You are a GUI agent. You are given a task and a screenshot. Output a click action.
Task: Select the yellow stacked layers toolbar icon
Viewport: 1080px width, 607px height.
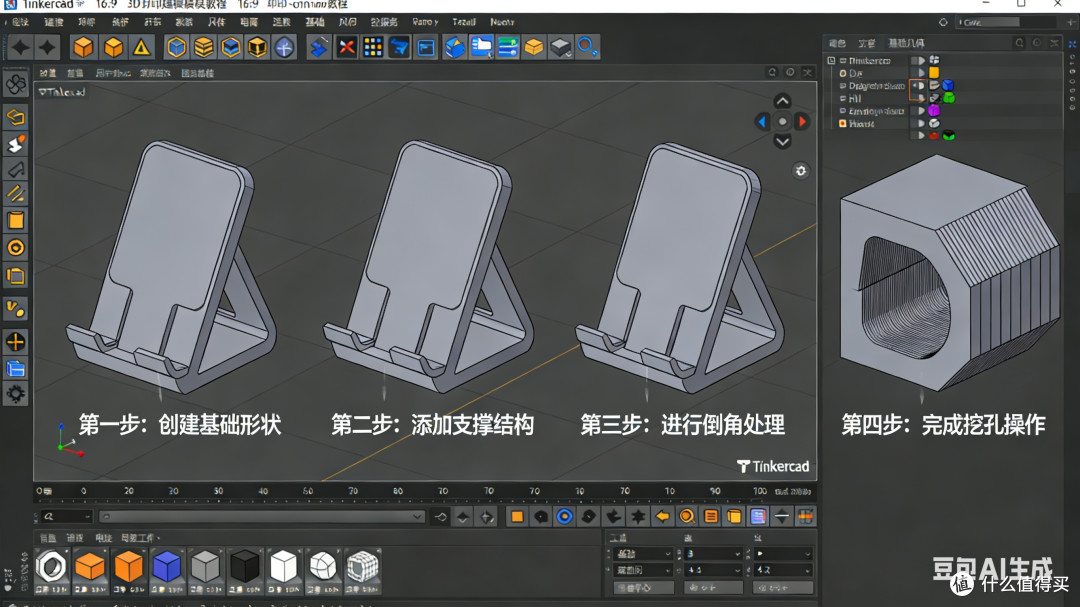203,47
